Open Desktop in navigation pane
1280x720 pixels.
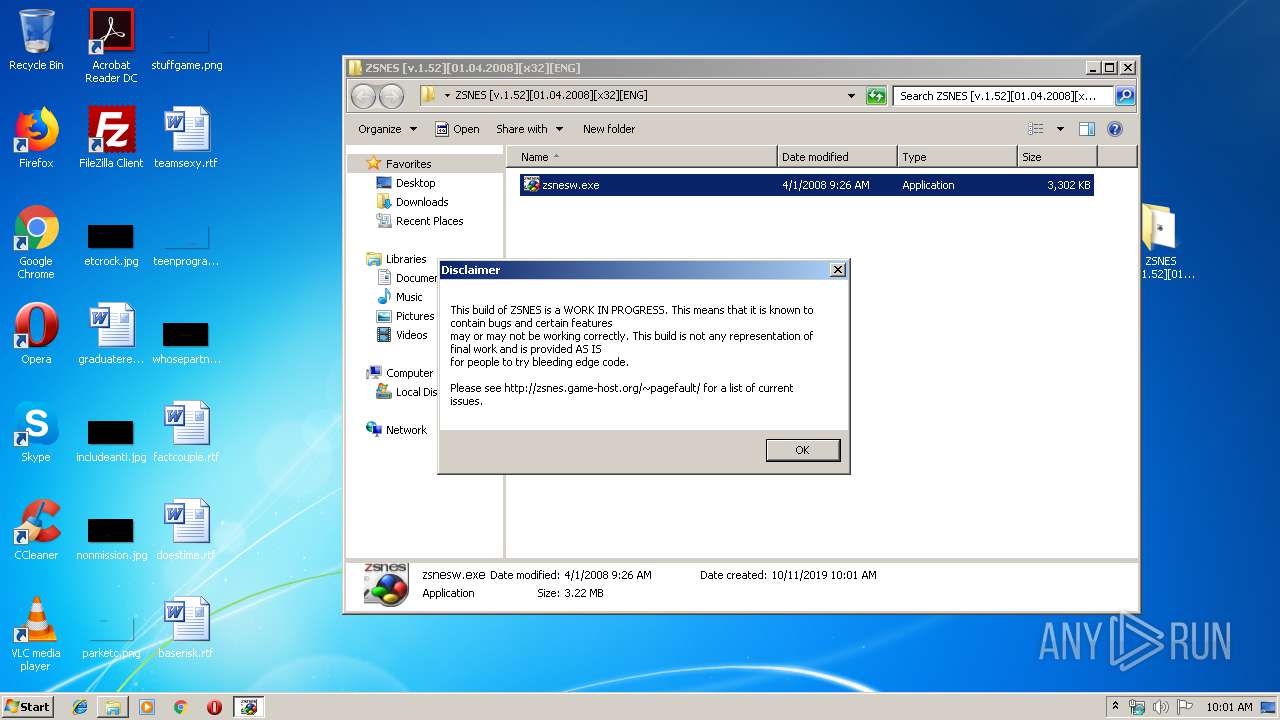click(x=415, y=183)
